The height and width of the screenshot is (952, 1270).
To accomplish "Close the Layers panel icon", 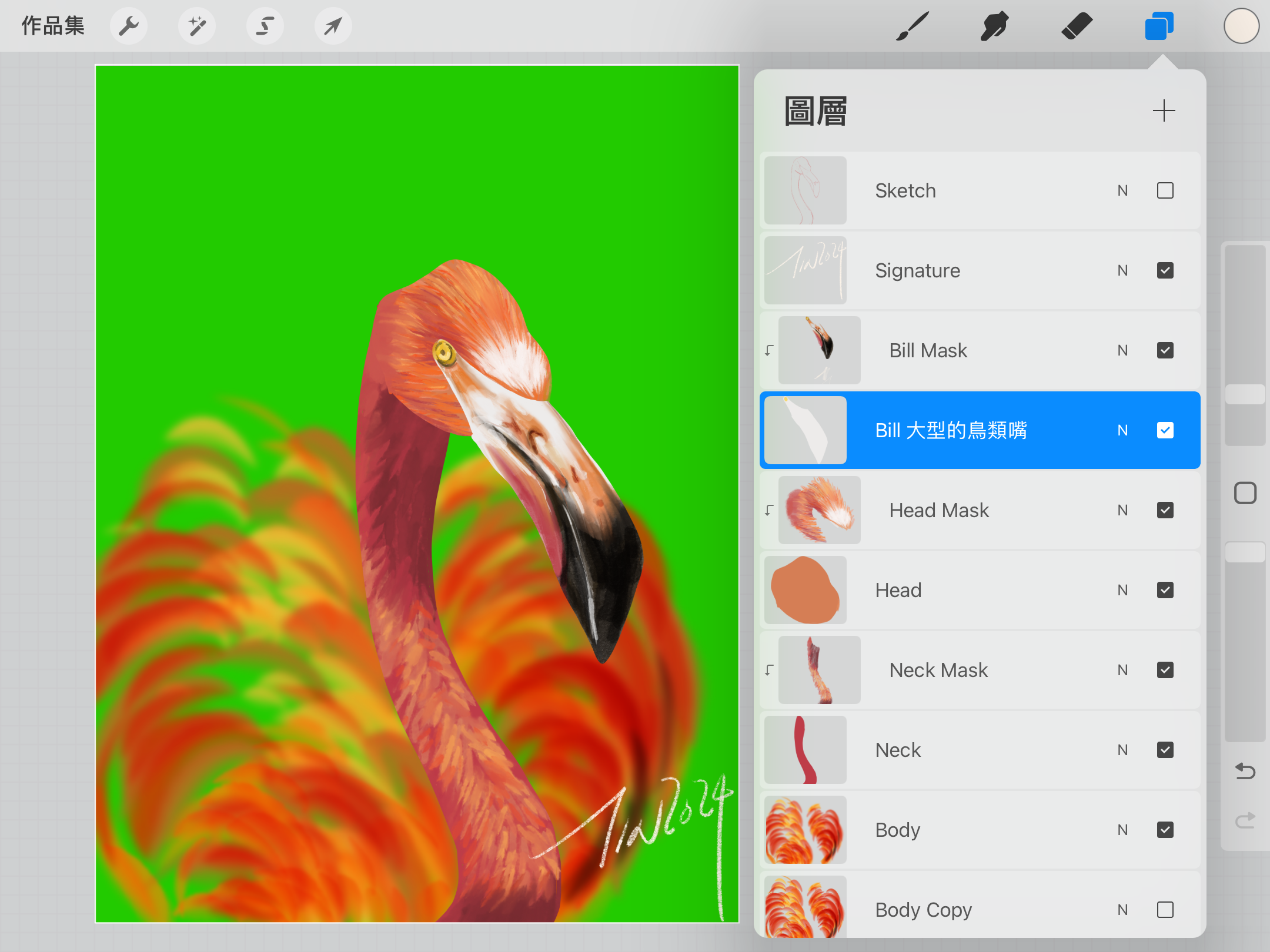I will click(x=1159, y=26).
